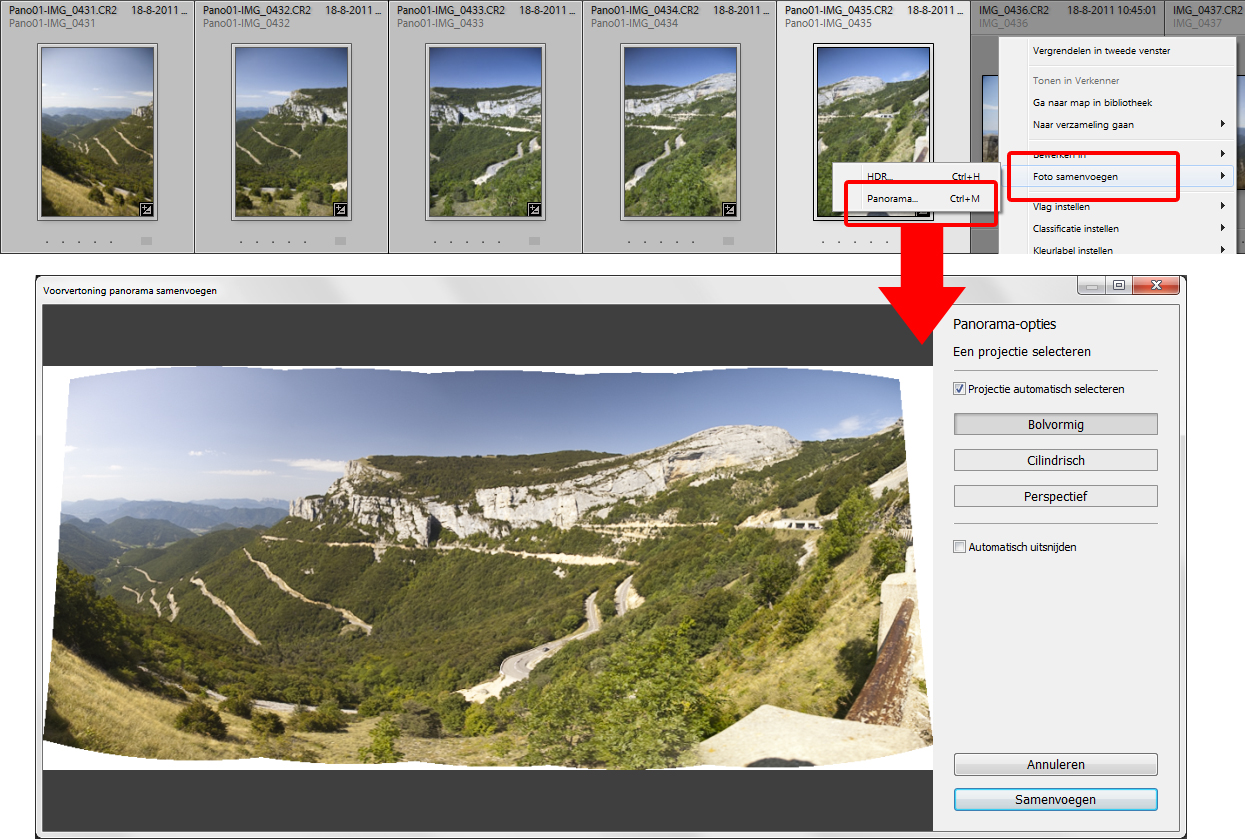This screenshot has height=839, width=1245.
Task: Click the develop adjustments badge on IMG_0433
Action: click(534, 210)
